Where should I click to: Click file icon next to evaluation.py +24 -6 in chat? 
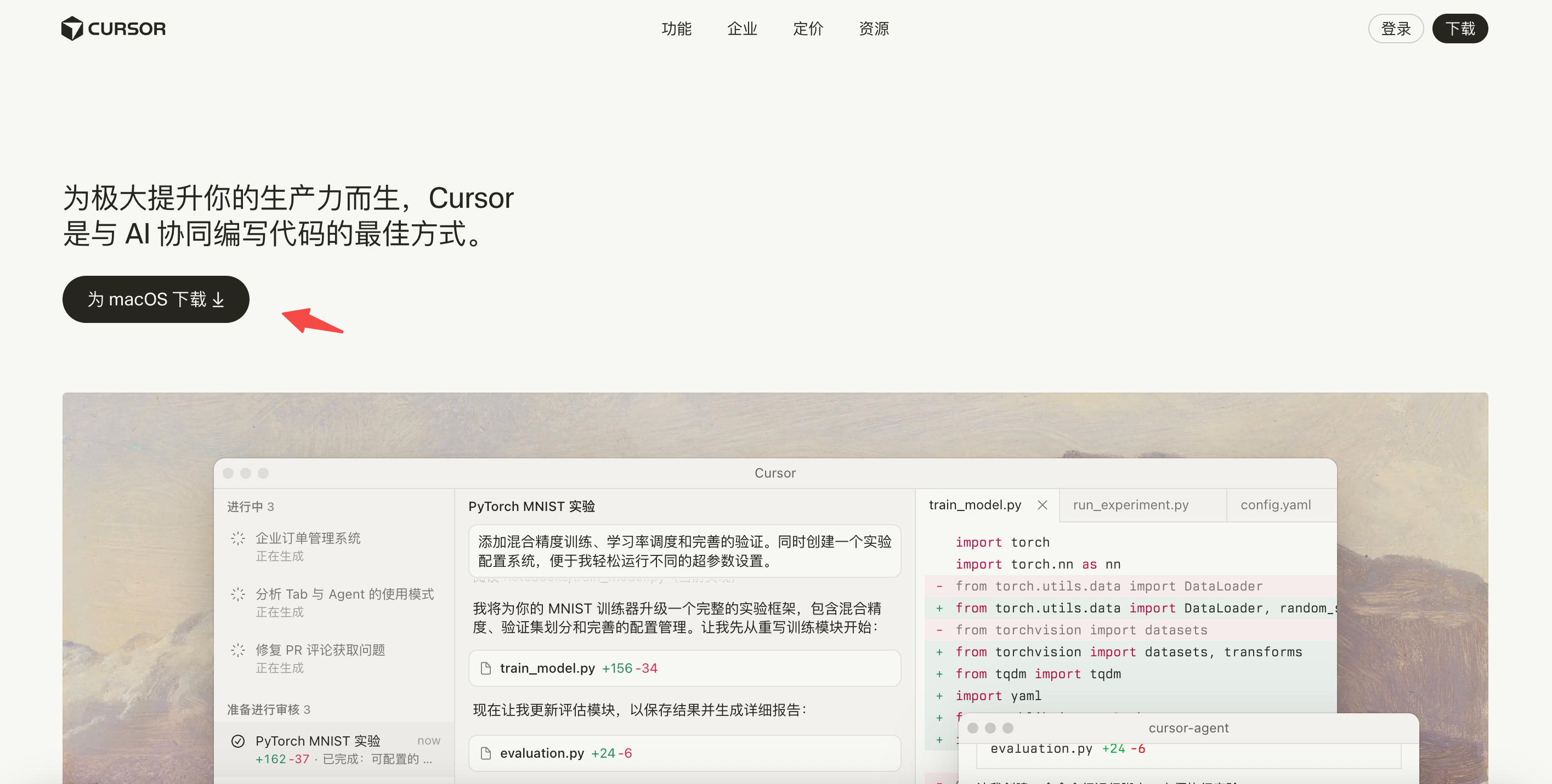(x=485, y=753)
